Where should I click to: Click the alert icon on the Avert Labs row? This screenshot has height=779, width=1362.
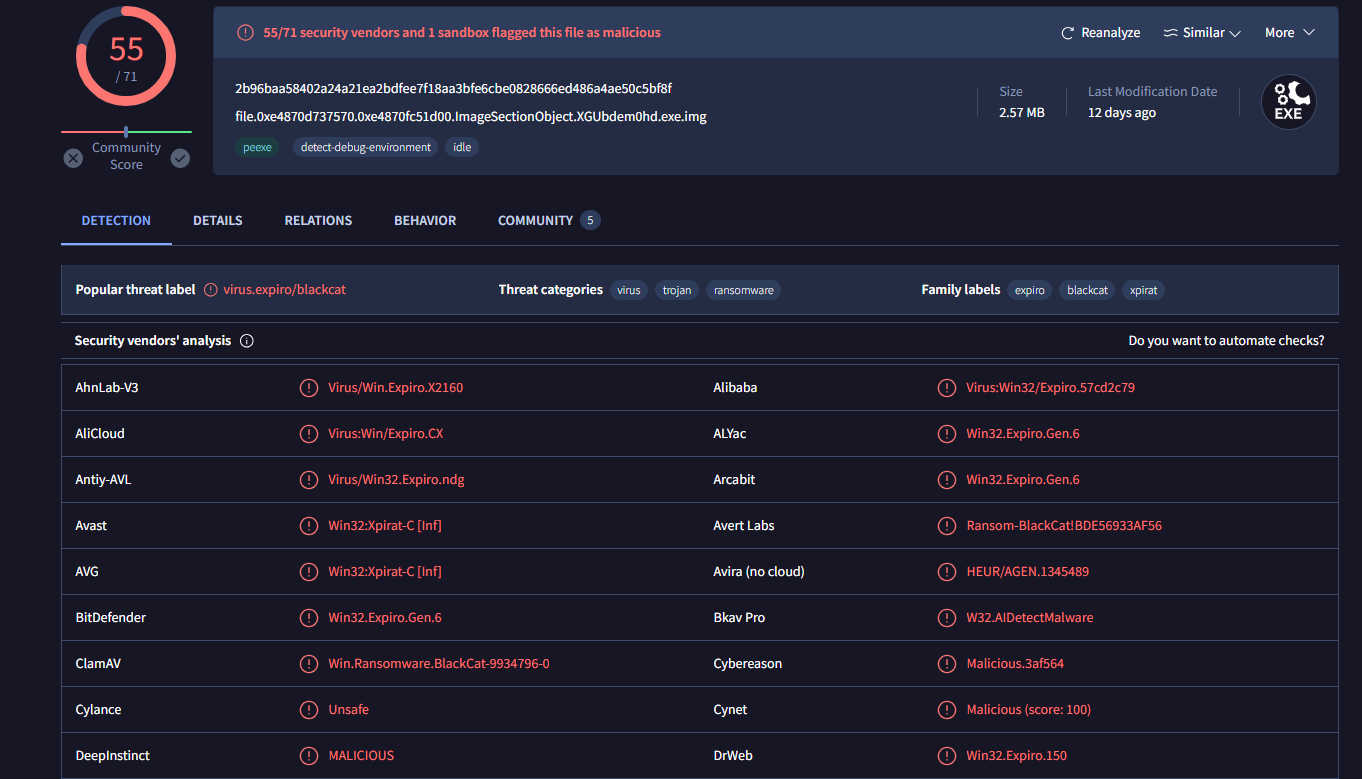[946, 526]
